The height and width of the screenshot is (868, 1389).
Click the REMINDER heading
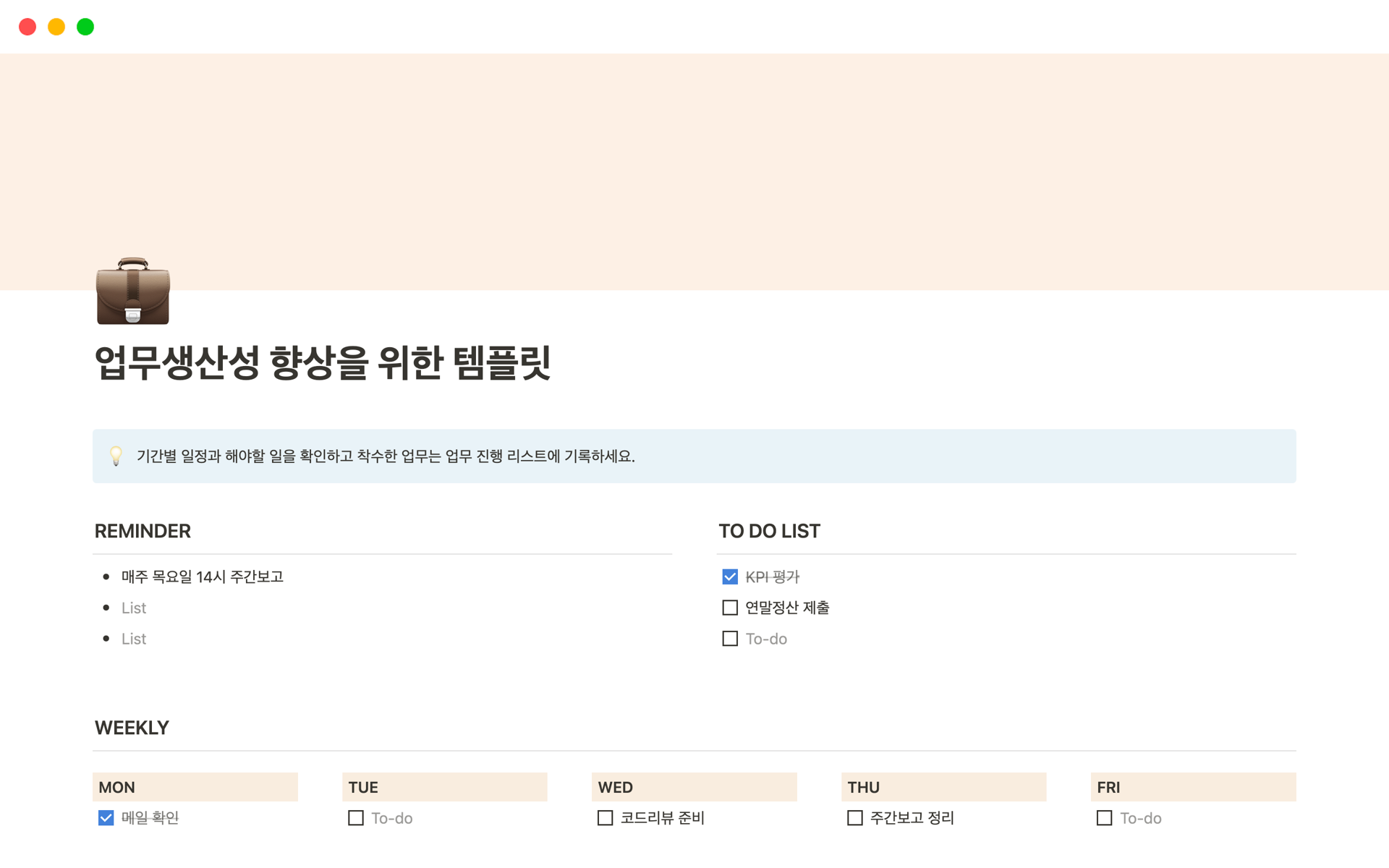pos(143,531)
